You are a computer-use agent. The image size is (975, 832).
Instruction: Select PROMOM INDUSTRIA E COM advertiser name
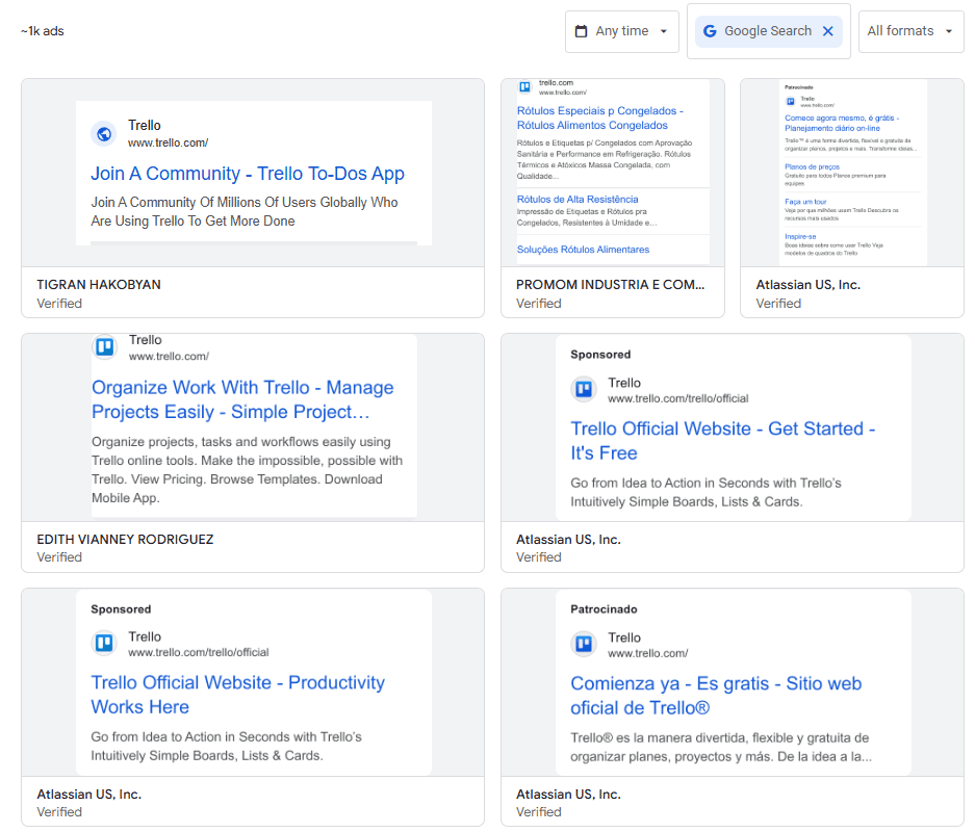[610, 285]
